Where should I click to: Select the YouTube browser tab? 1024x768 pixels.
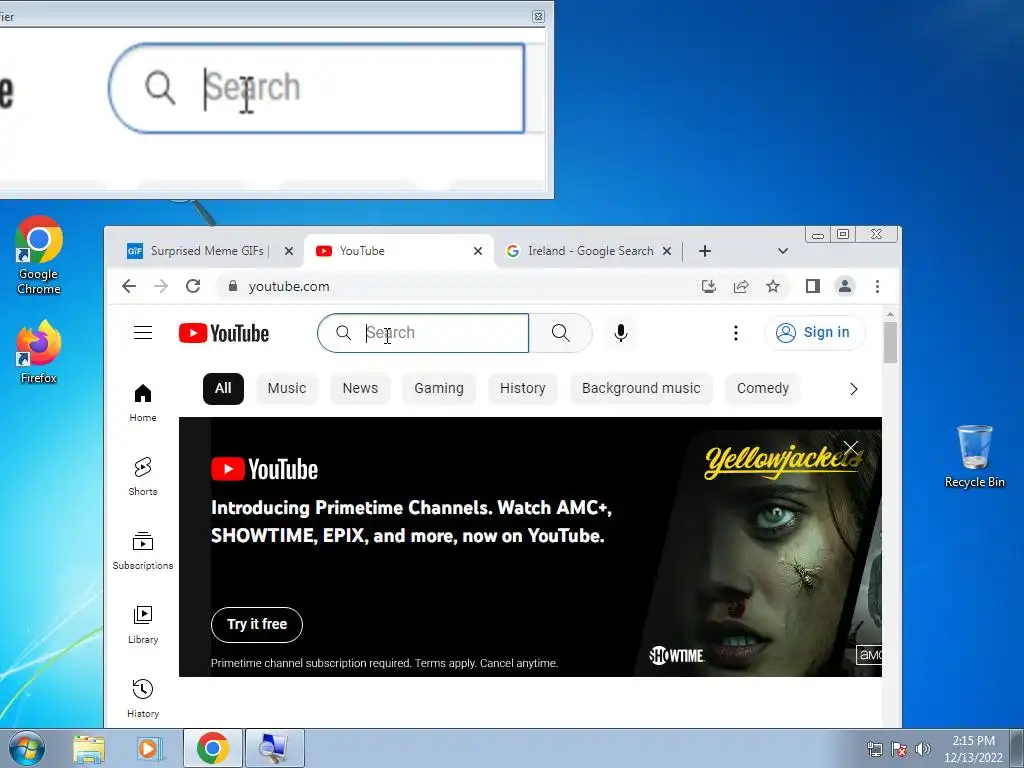pos(398,251)
